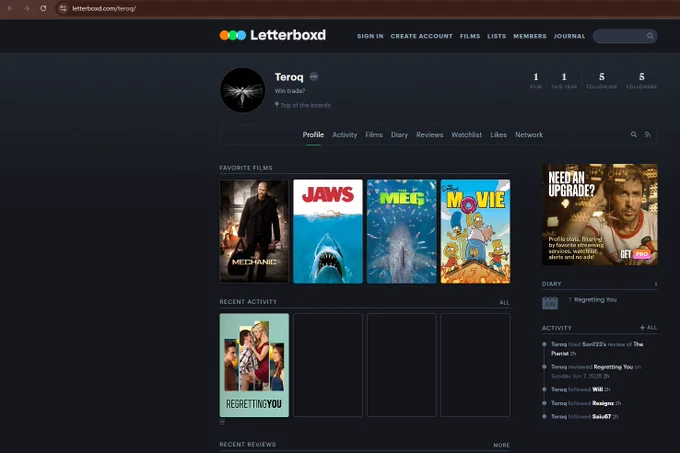Click the 'Top of the boards' location text
The width and height of the screenshot is (680, 453).
coord(305,105)
